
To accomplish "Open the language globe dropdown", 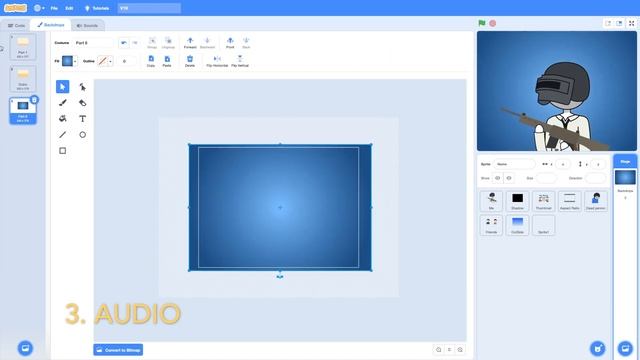I will click(x=39, y=8).
